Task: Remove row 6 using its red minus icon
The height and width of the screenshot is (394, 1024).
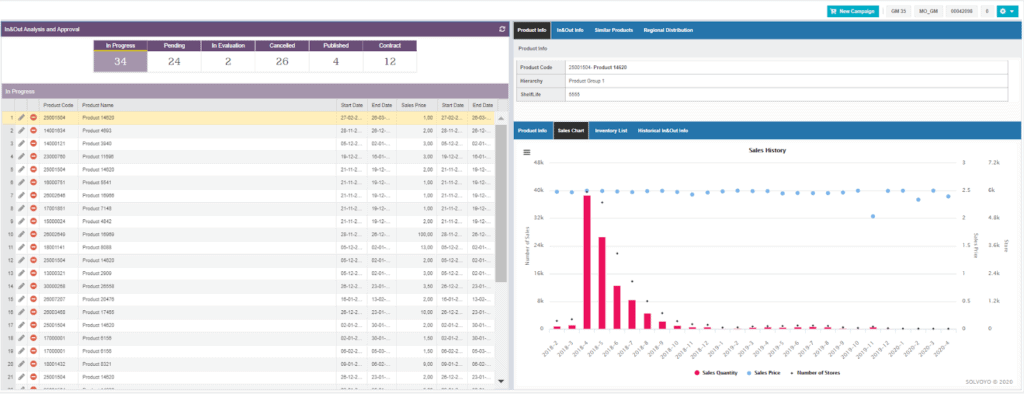Action: pyautogui.click(x=33, y=182)
